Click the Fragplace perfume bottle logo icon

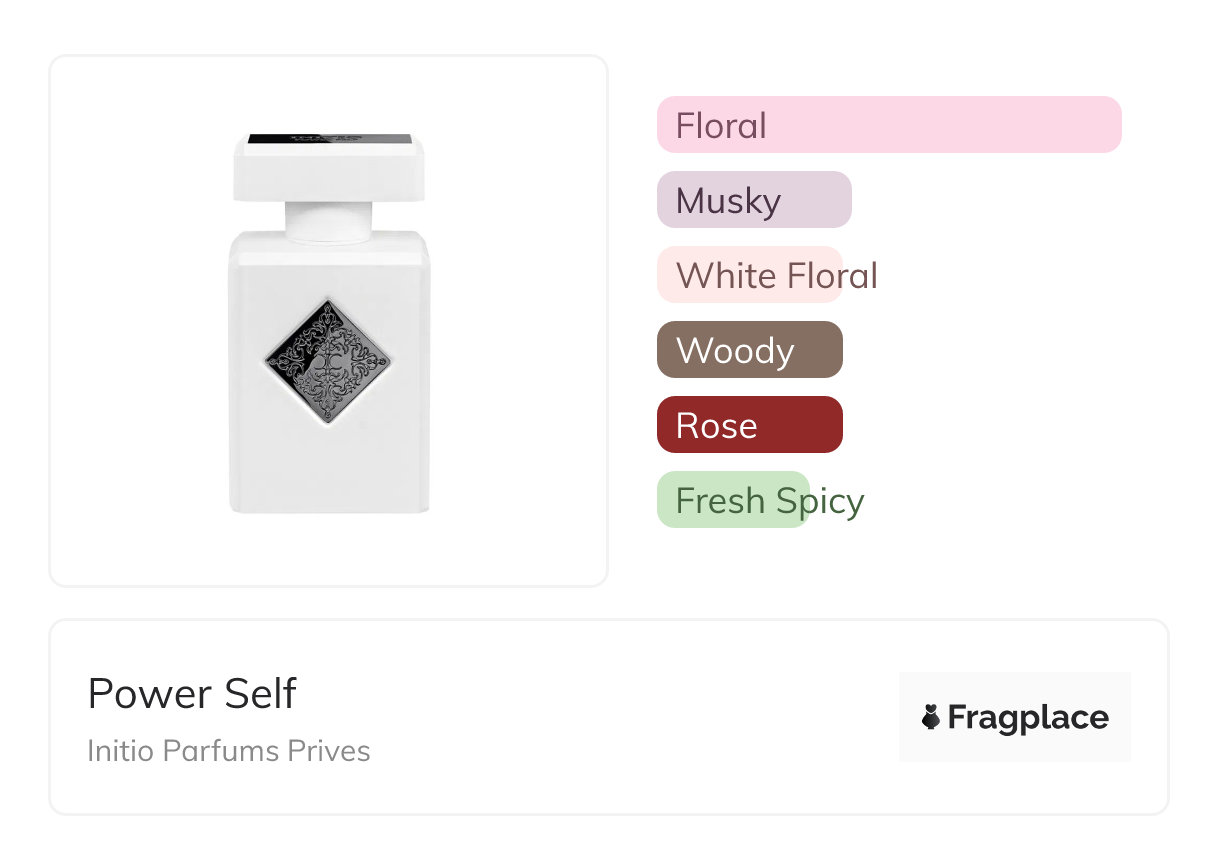coord(931,717)
